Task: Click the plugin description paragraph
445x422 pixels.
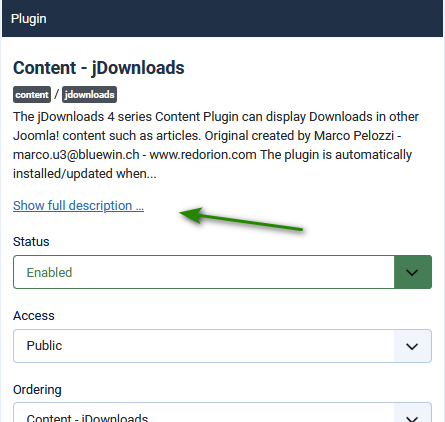Action: (x=216, y=145)
